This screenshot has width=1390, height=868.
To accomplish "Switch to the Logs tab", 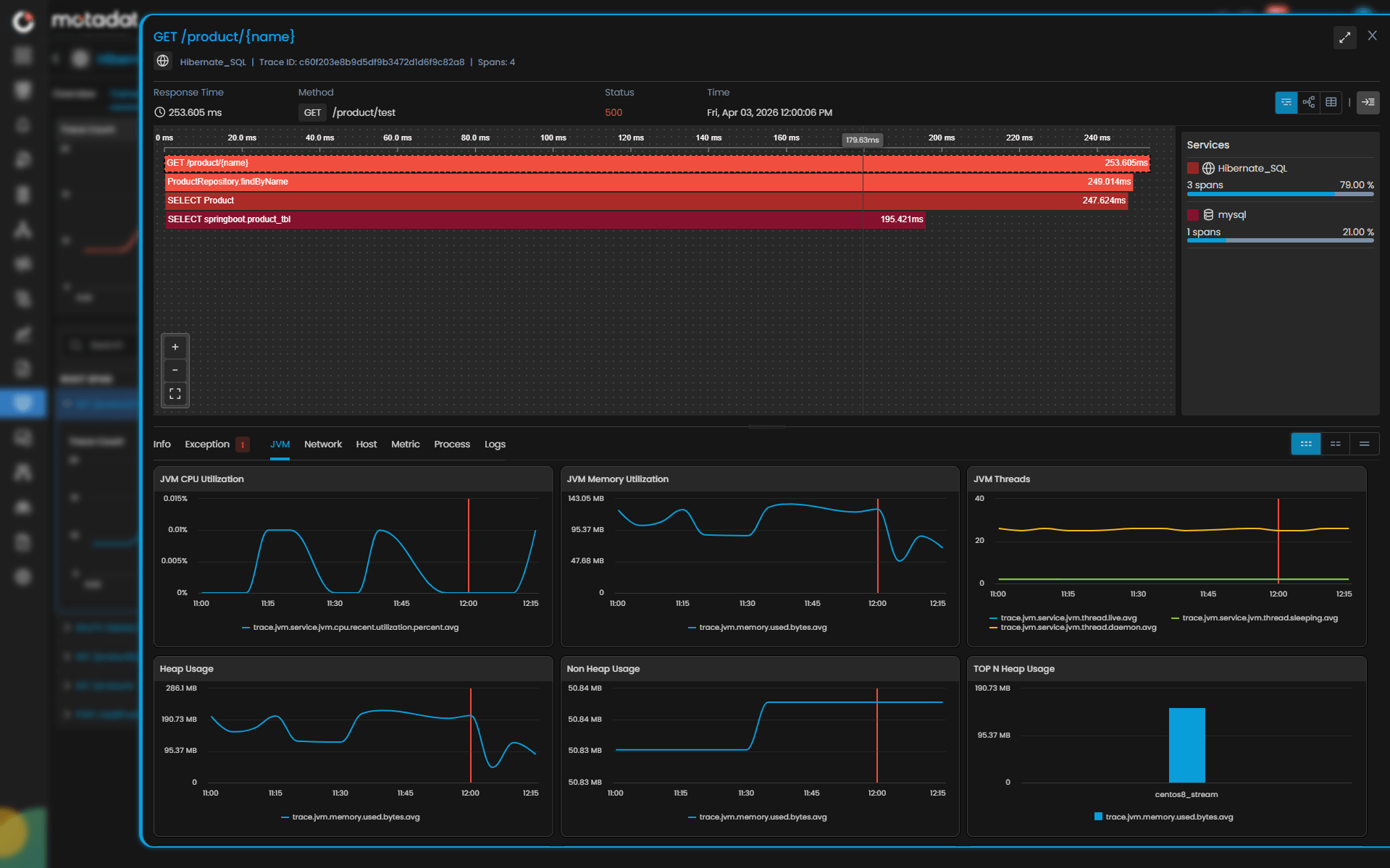I will point(495,444).
